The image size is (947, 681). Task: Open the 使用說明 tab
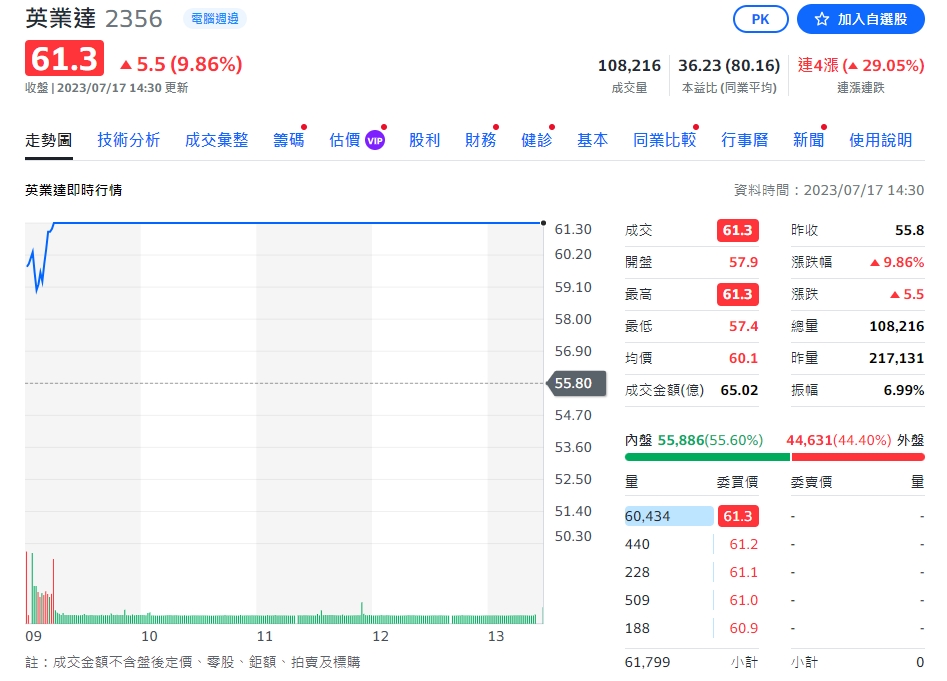click(880, 140)
